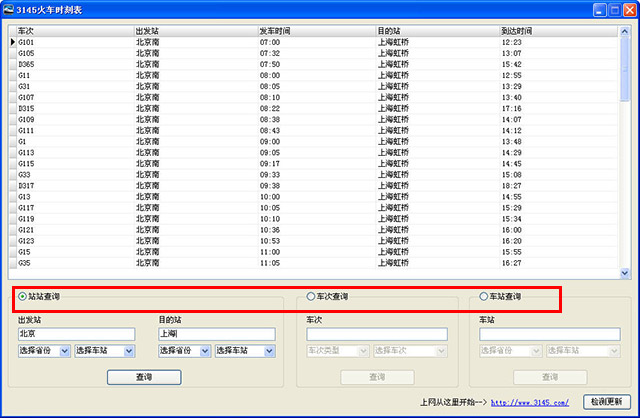
Task: Click the disabled 查询 button under 车站
Action: coord(550,377)
